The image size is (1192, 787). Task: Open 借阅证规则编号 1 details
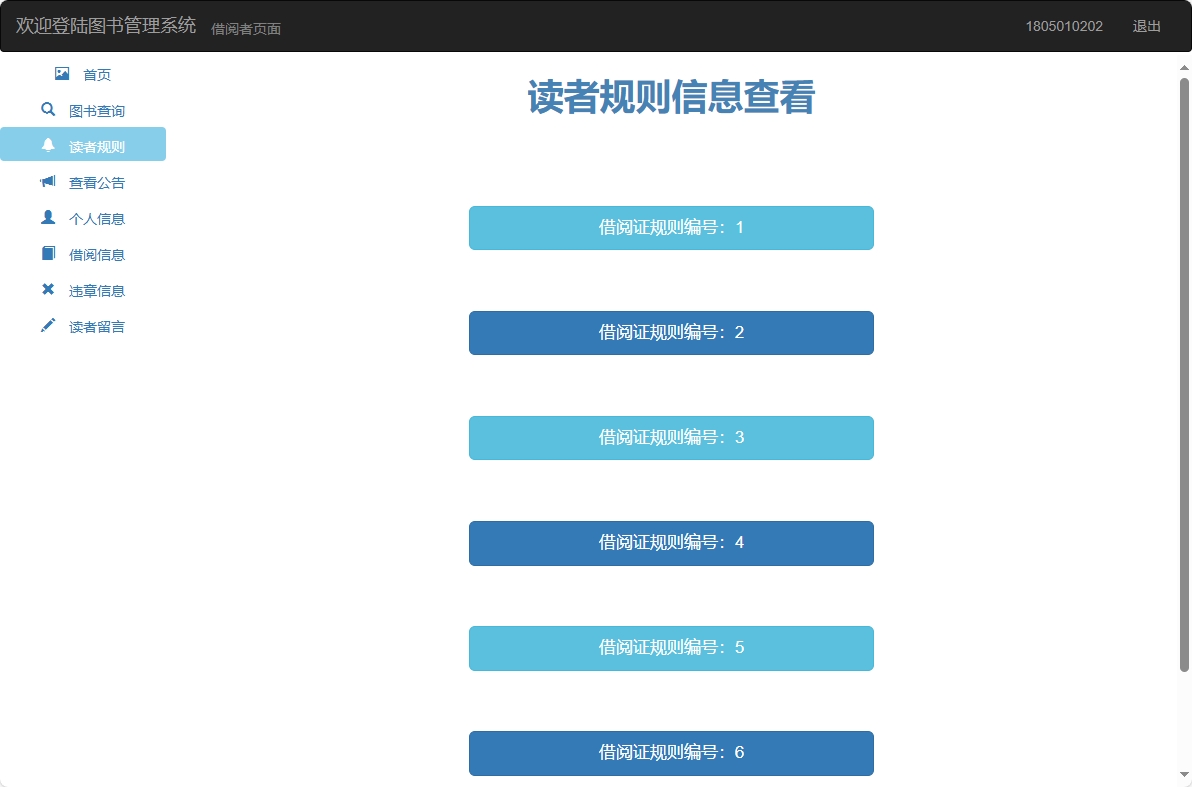pyautogui.click(x=670, y=227)
